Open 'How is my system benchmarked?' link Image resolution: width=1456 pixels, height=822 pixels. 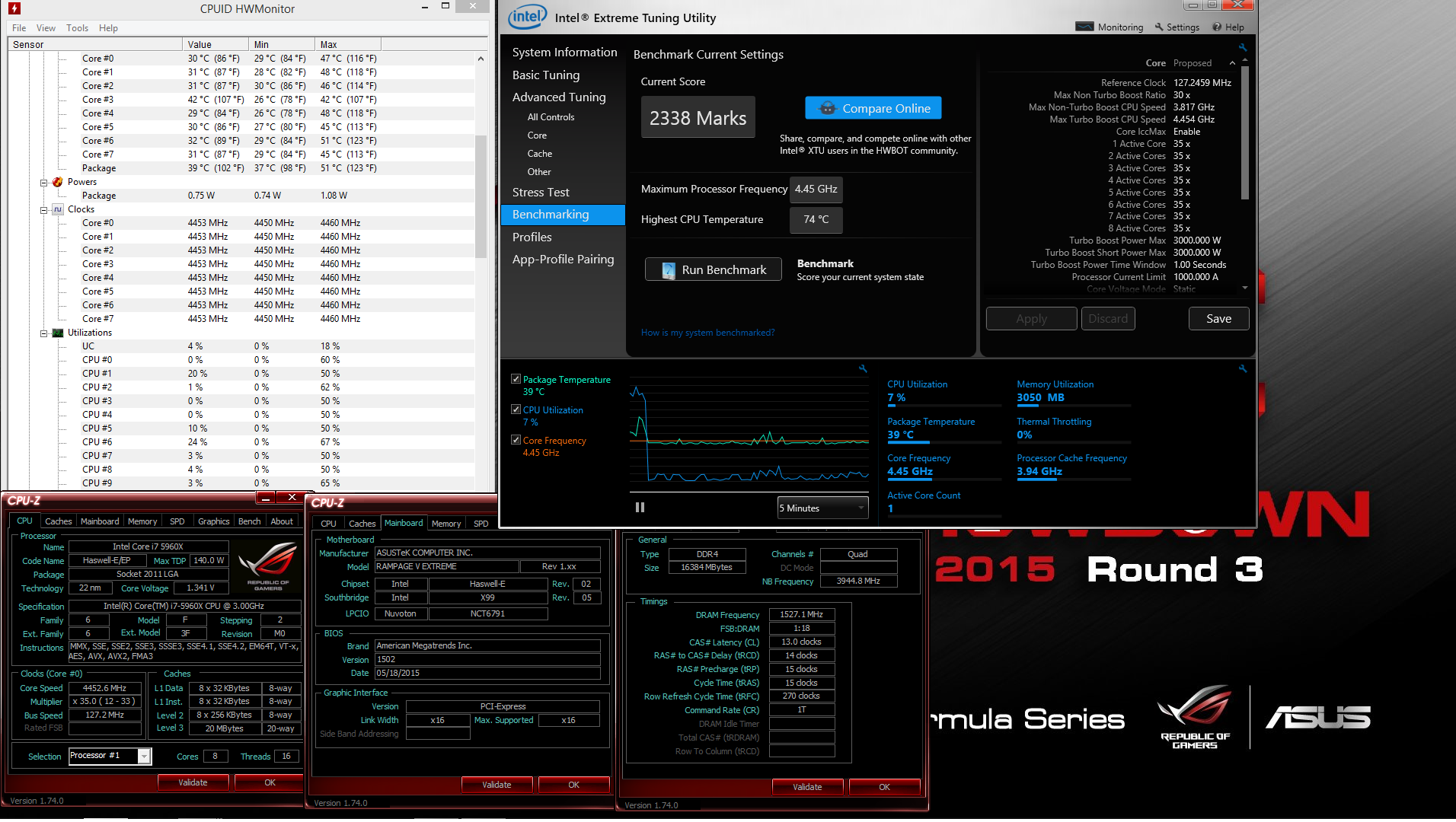[707, 333]
